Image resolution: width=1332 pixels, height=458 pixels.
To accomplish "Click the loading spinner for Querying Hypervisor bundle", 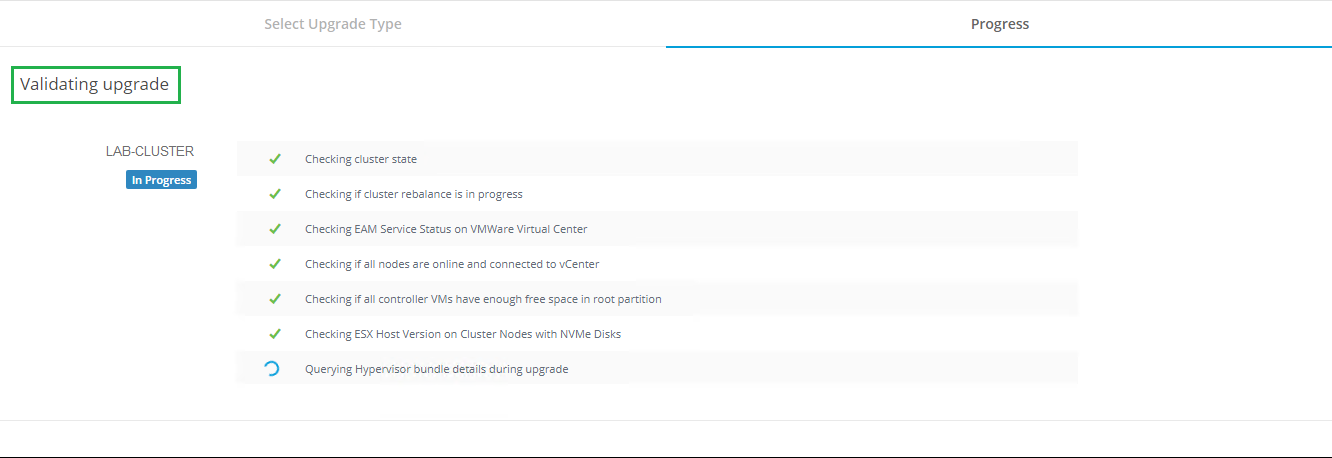I will [271, 369].
